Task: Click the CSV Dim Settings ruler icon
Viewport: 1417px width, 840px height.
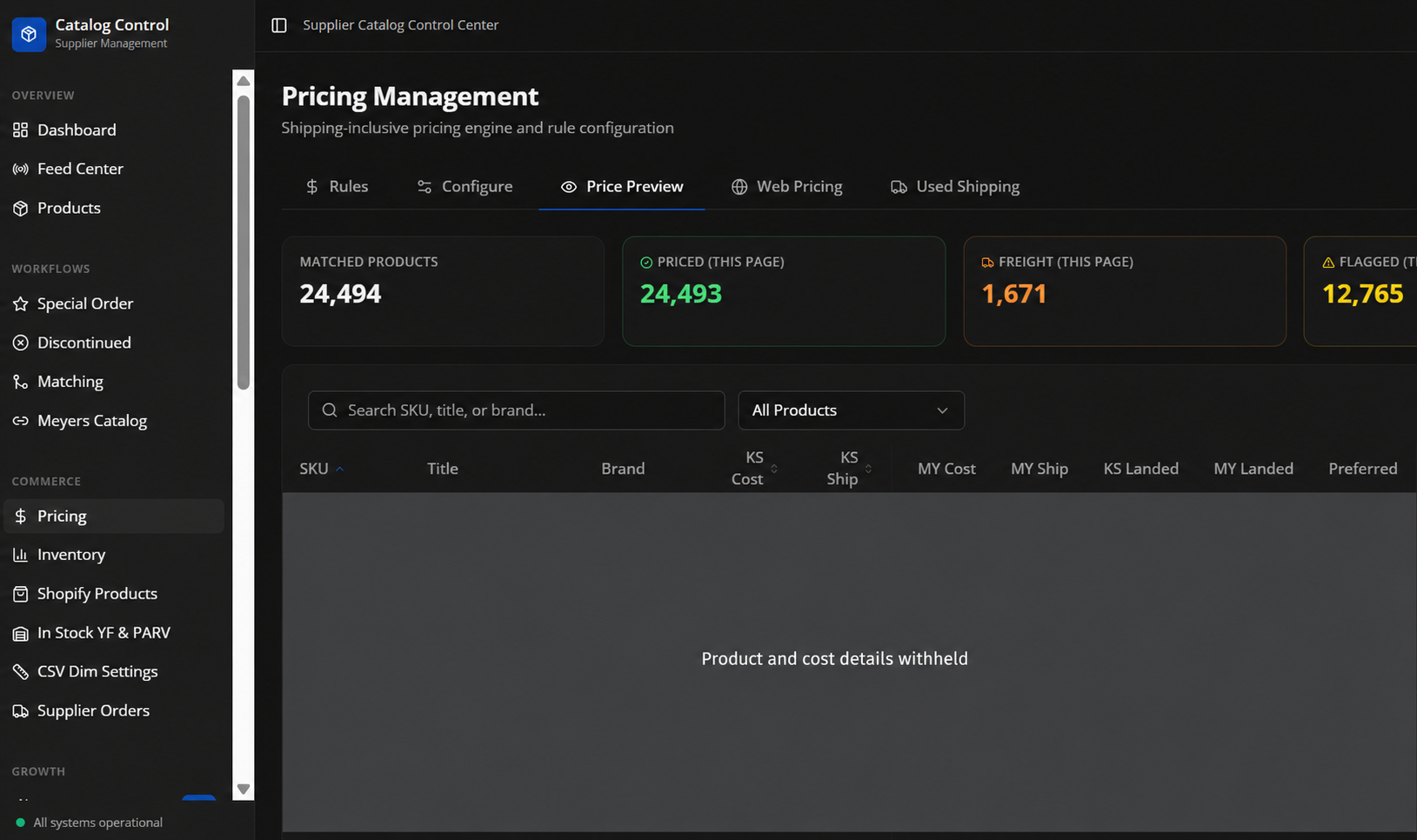Action: pyautogui.click(x=20, y=671)
